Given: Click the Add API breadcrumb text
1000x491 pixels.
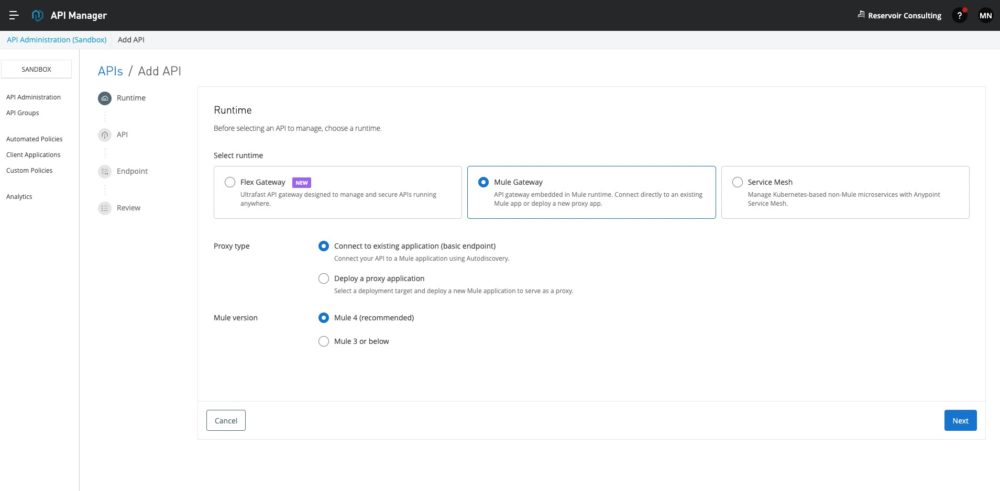Looking at the screenshot, I should click(131, 40).
